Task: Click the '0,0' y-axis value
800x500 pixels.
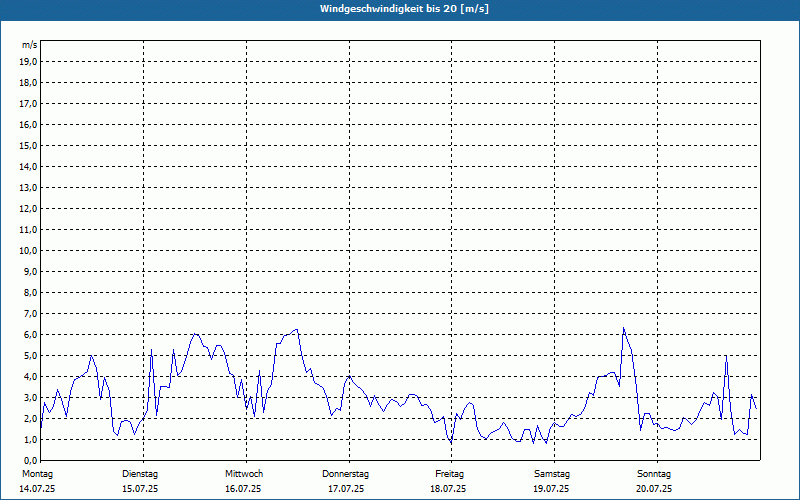Action: tap(31, 460)
